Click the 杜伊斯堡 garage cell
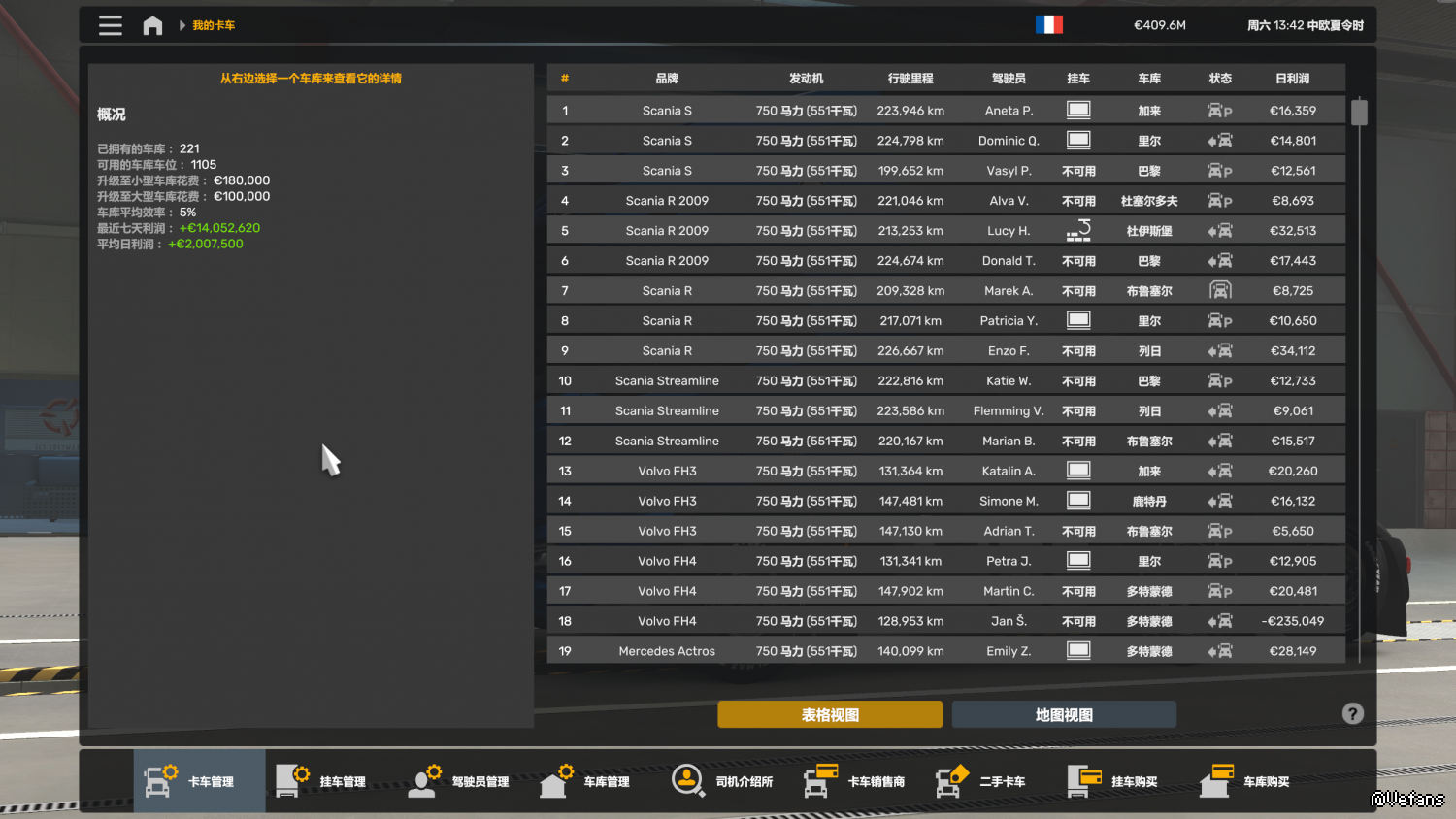The image size is (1456, 819). tap(1149, 231)
